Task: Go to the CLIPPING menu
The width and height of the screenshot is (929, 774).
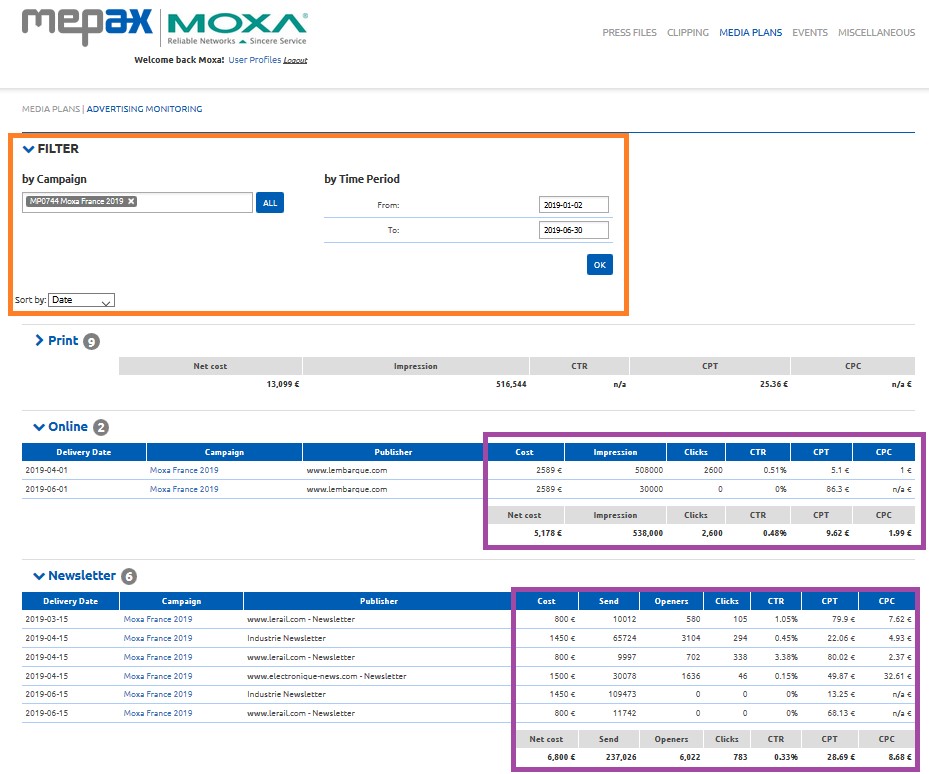Action: [x=688, y=33]
